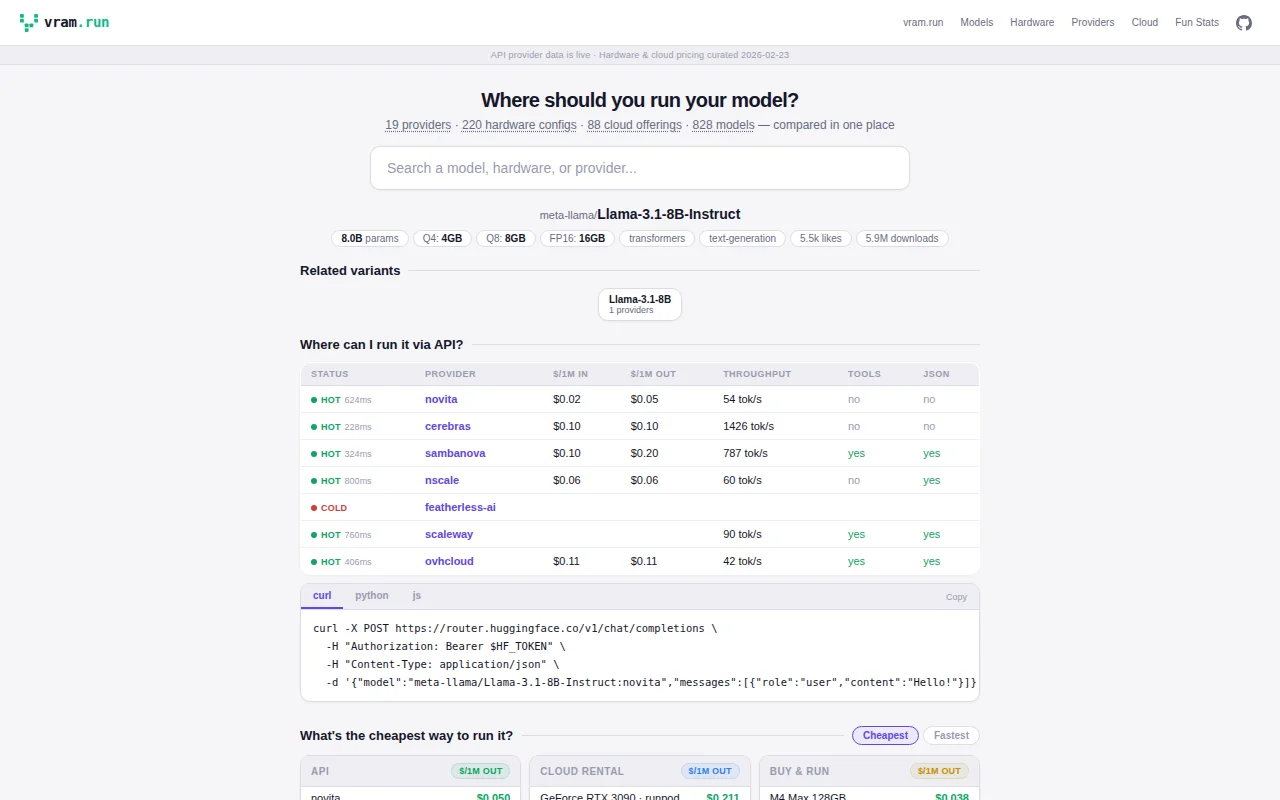Click the text-generation tag

point(742,238)
